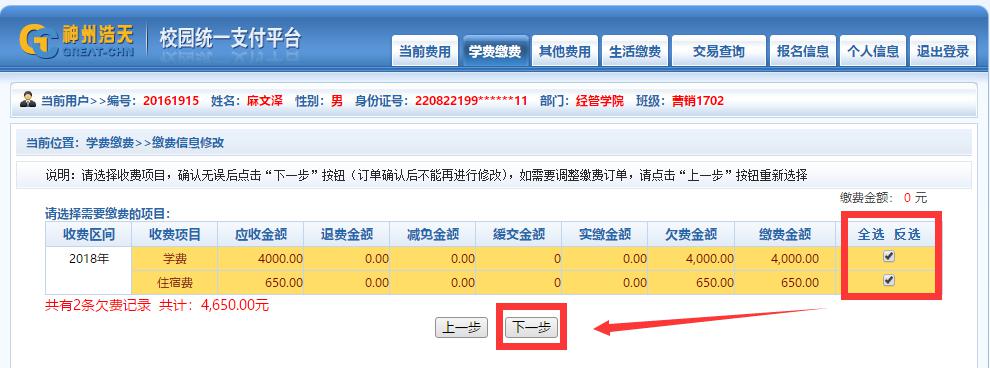
Task: Click the 缴费金额 column header
Action: pos(784,234)
